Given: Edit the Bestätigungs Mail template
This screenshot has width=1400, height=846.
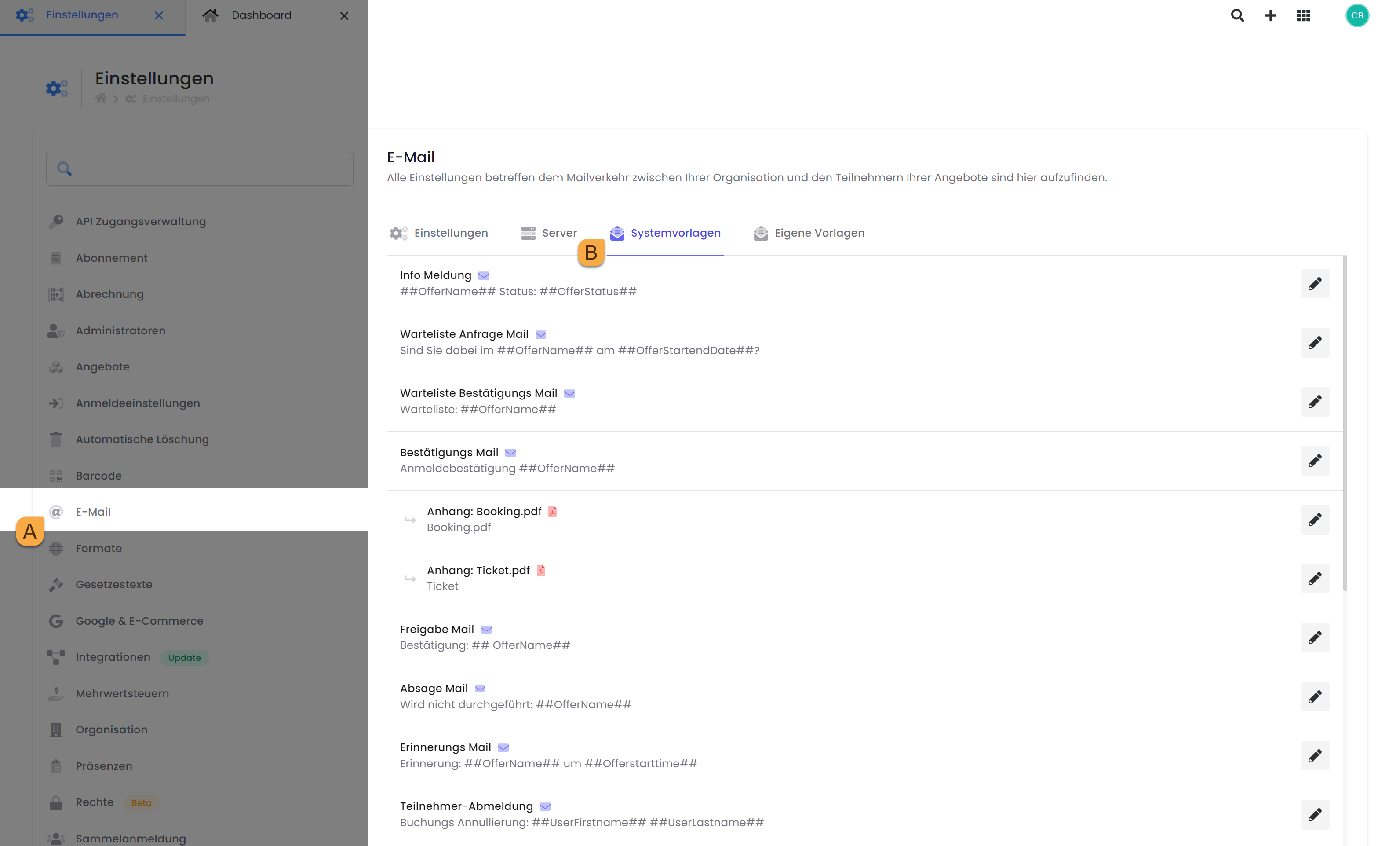Looking at the screenshot, I should coord(1315,461).
